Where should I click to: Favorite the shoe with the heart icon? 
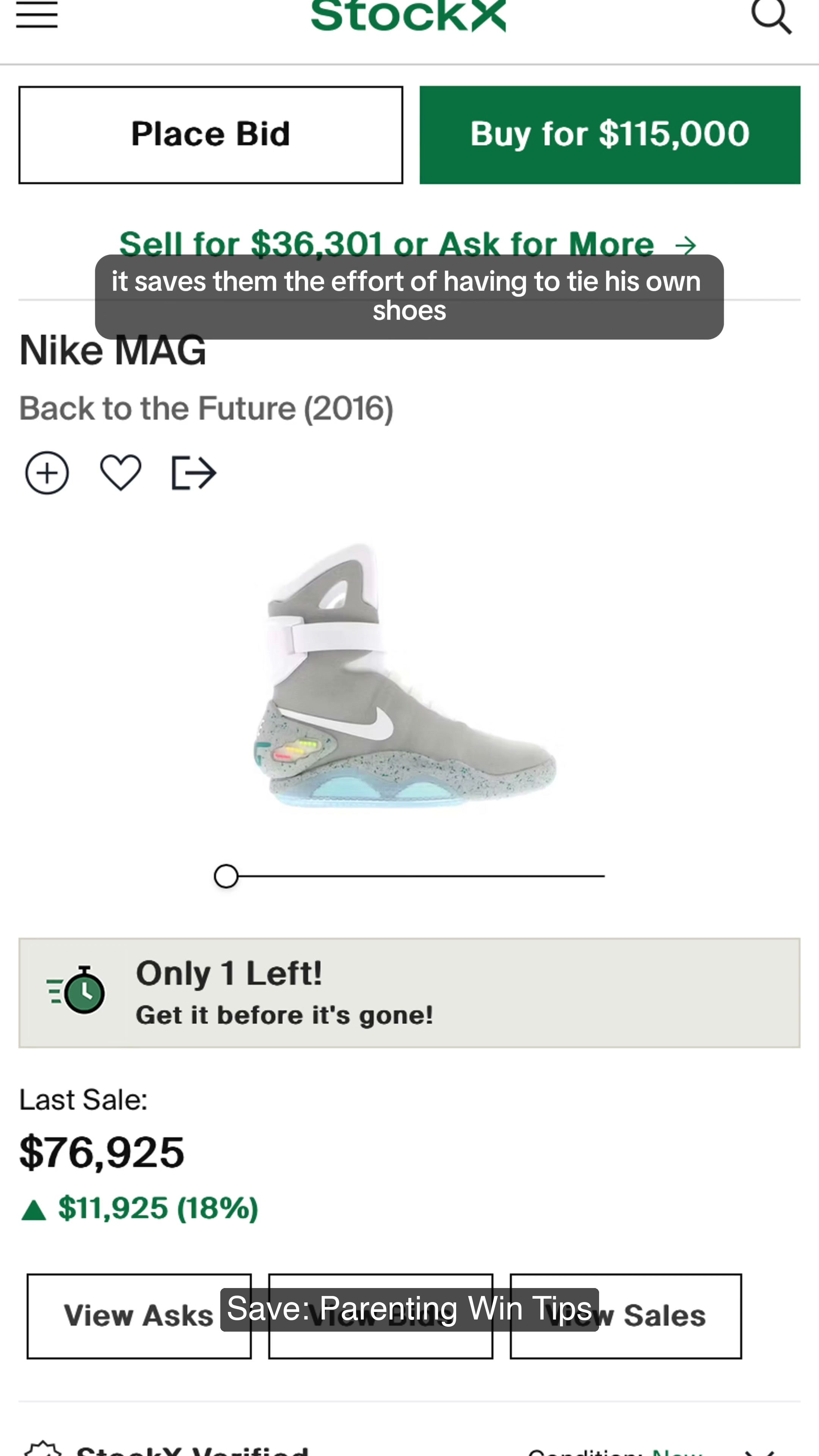pos(121,472)
